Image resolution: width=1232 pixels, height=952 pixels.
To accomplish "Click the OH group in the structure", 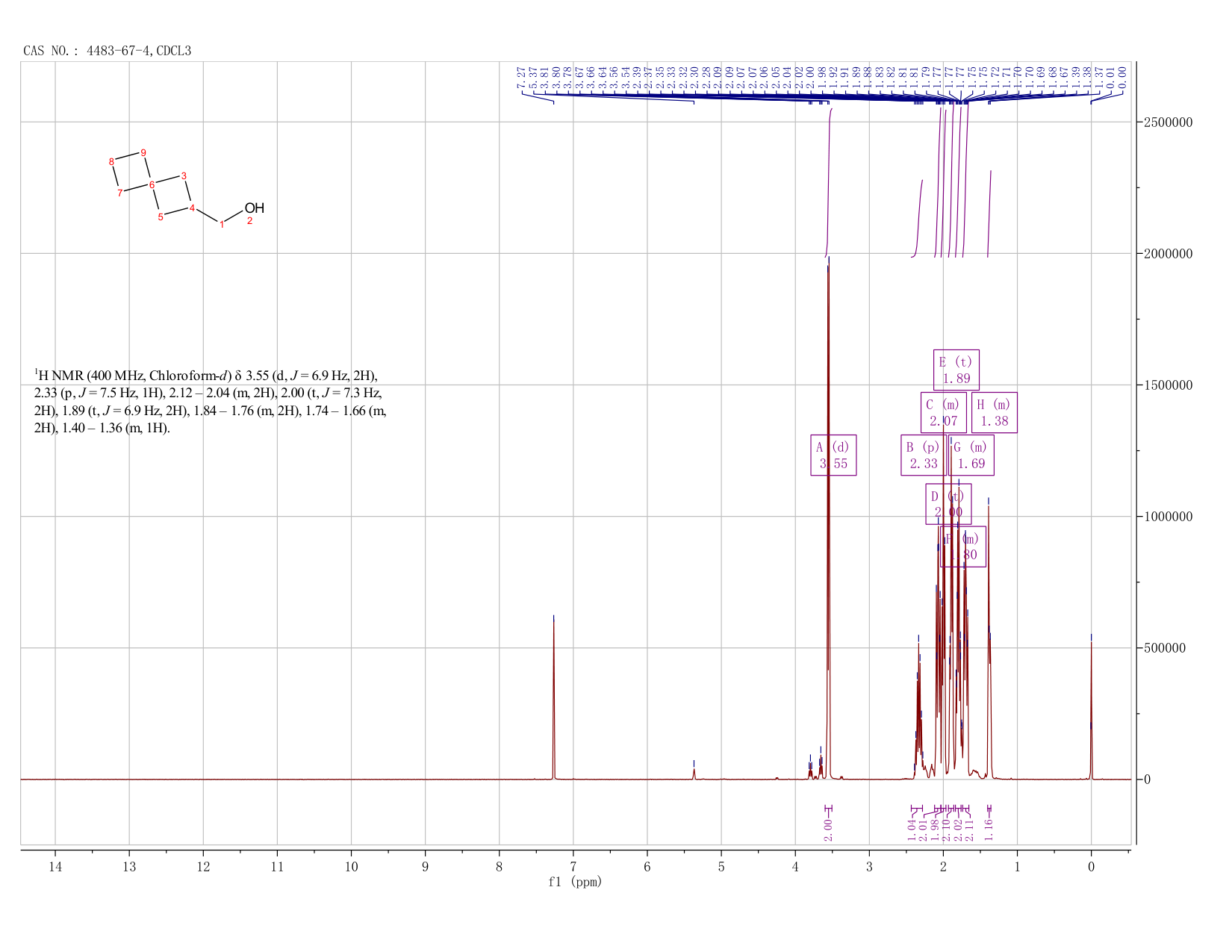I will point(255,208).
